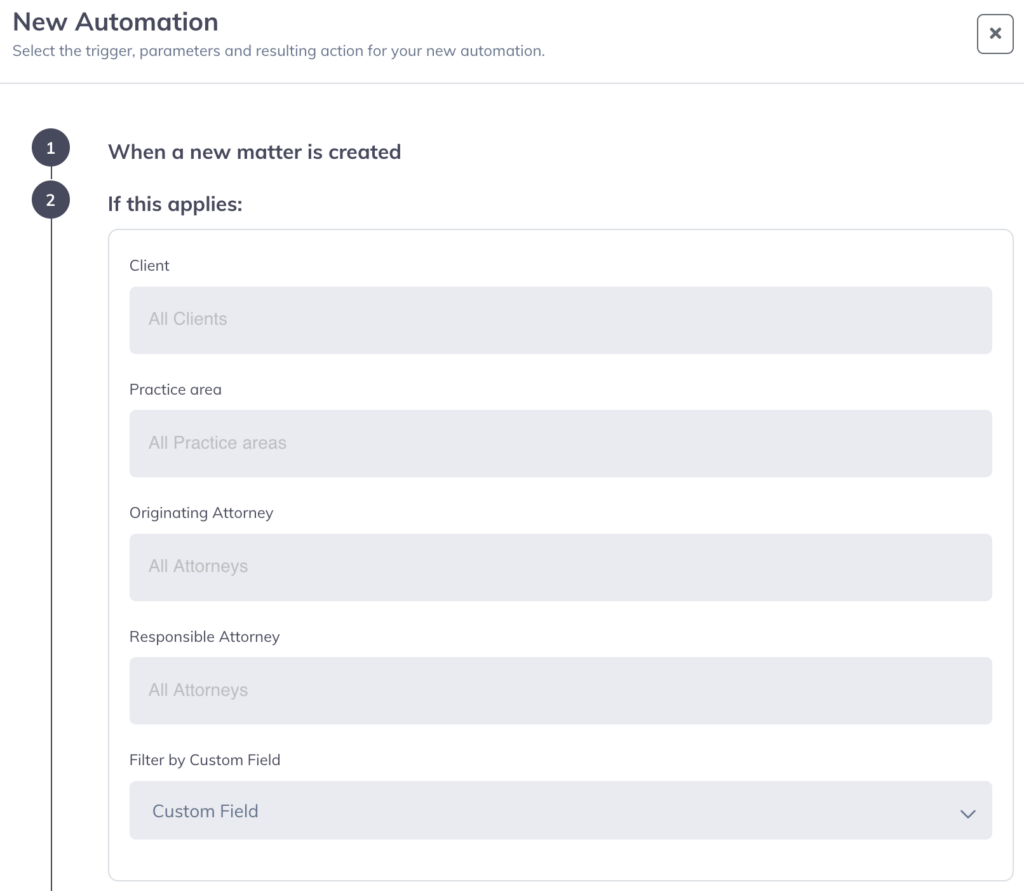
Task: Open the All Clients selector
Action: pyautogui.click(x=560, y=320)
